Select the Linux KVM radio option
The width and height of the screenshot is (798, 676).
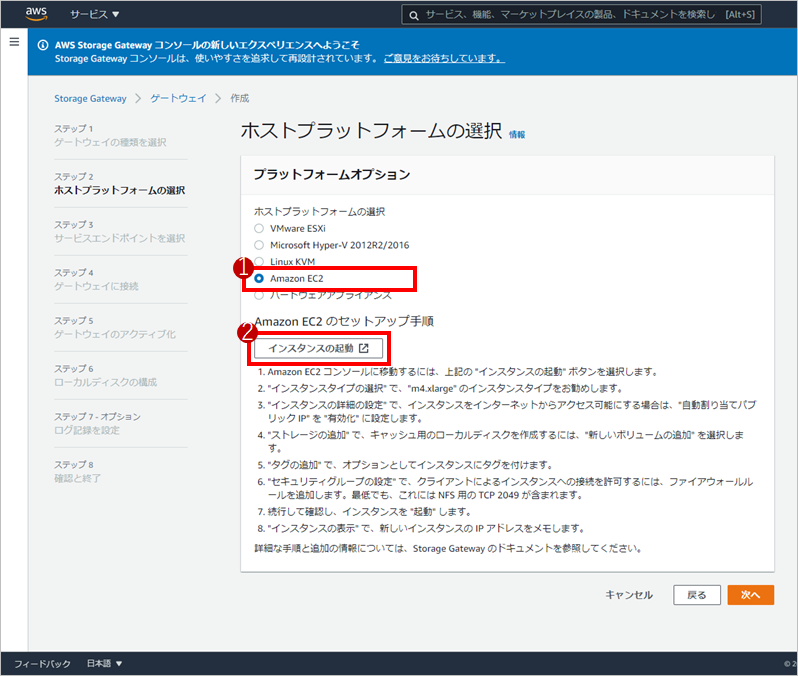coord(259,262)
